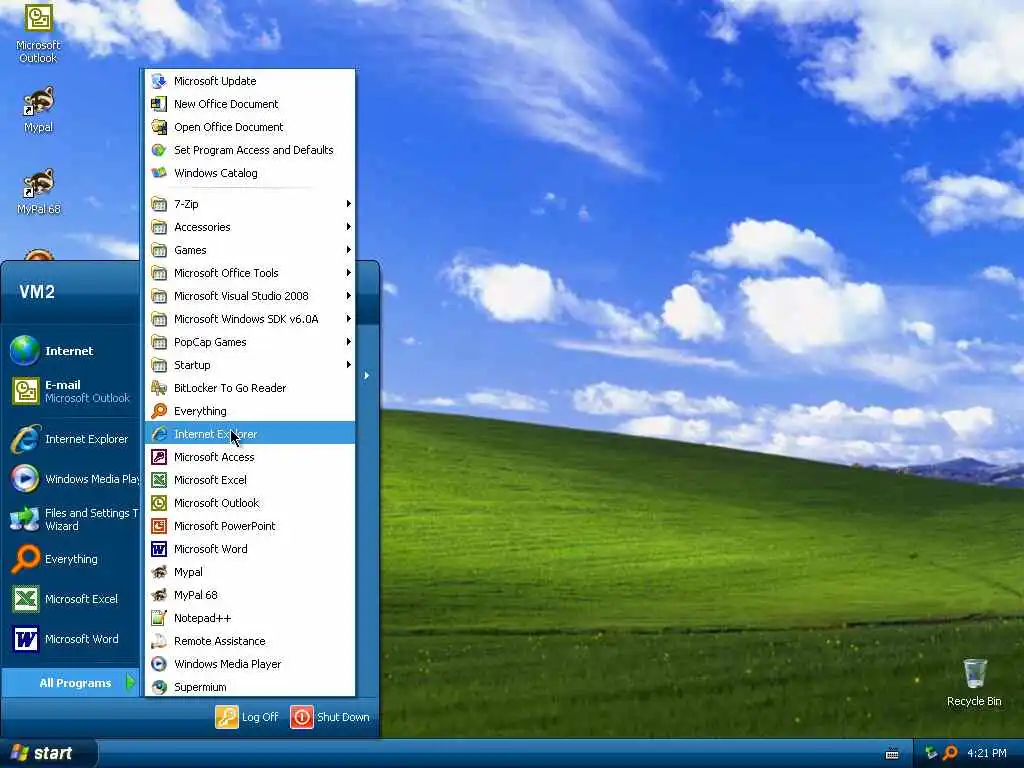Open E-mail Microsoft Outlook pinned icon
The width and height of the screenshot is (1024, 768).
click(x=25, y=391)
